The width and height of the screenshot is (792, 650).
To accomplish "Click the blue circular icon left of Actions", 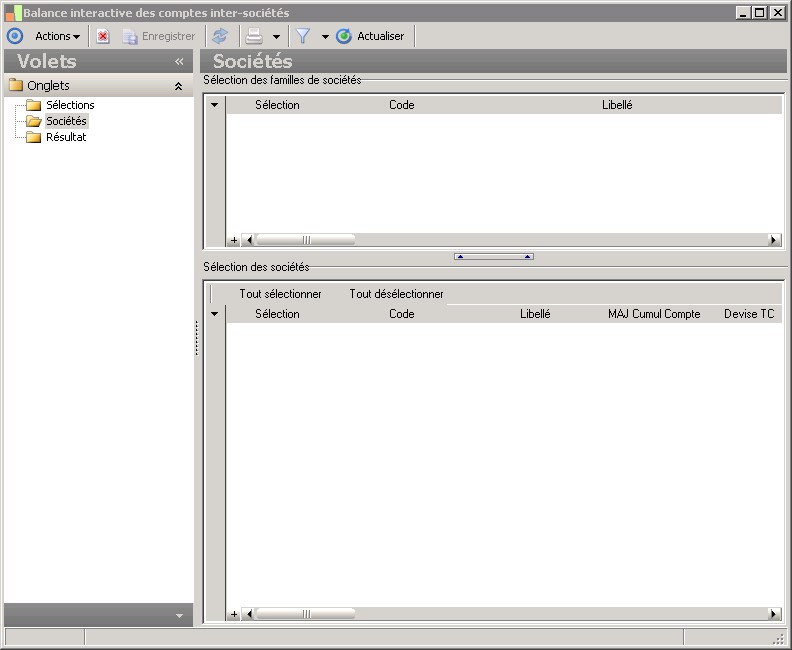I will pos(15,36).
